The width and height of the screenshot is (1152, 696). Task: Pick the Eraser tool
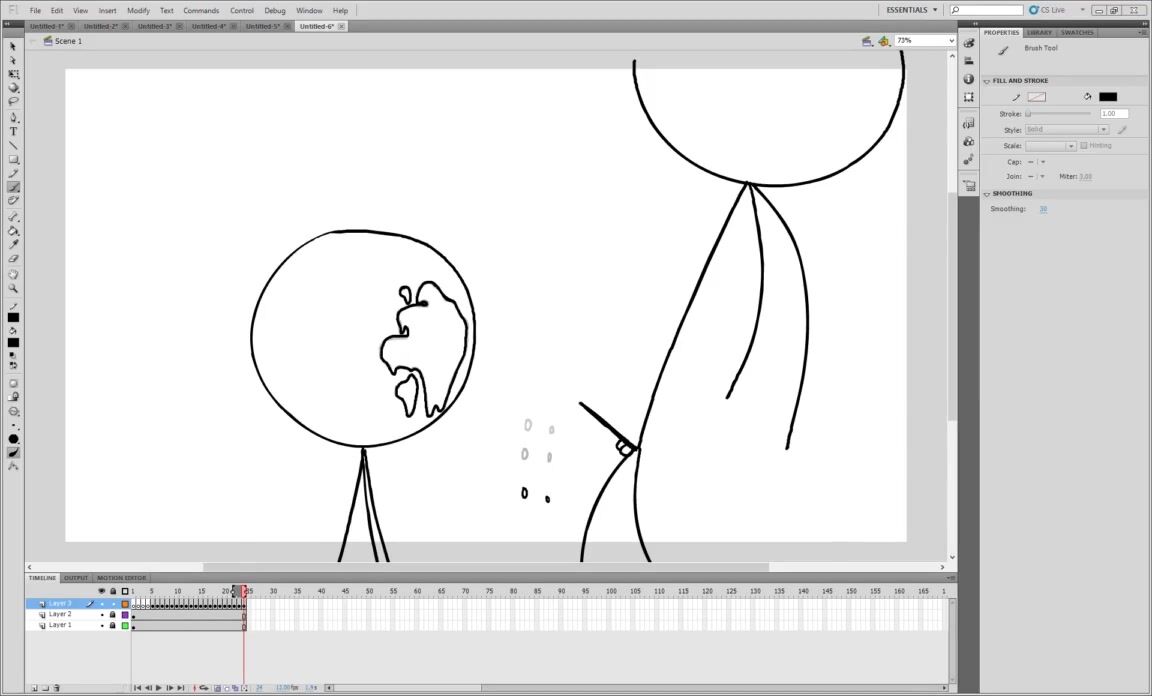coord(13,258)
